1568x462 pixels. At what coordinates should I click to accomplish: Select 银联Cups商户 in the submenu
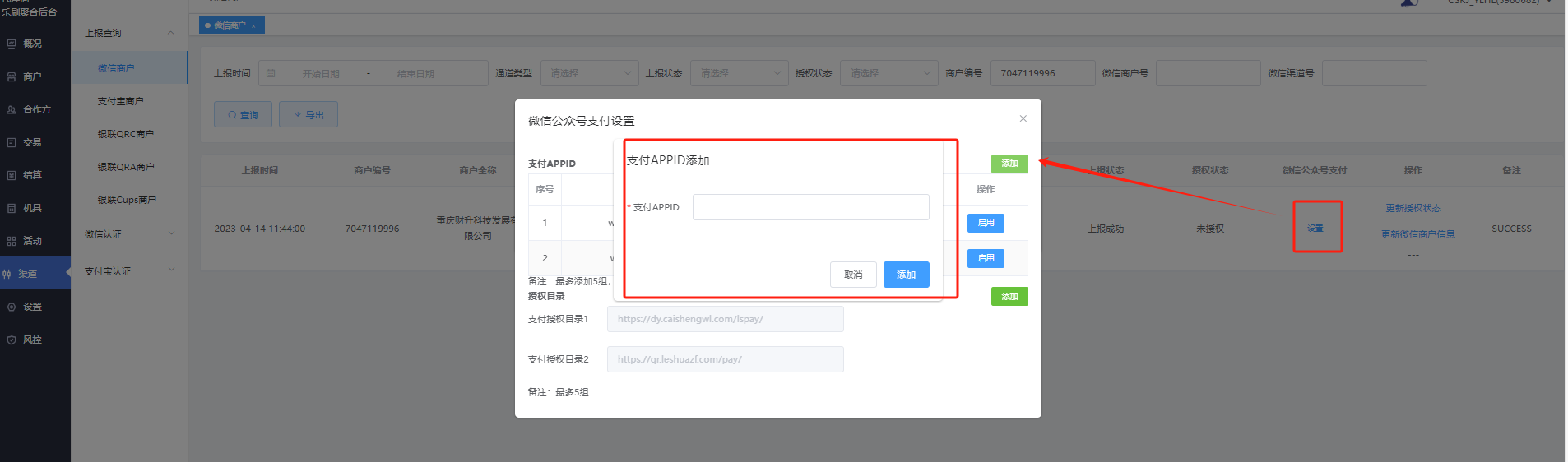point(127,200)
